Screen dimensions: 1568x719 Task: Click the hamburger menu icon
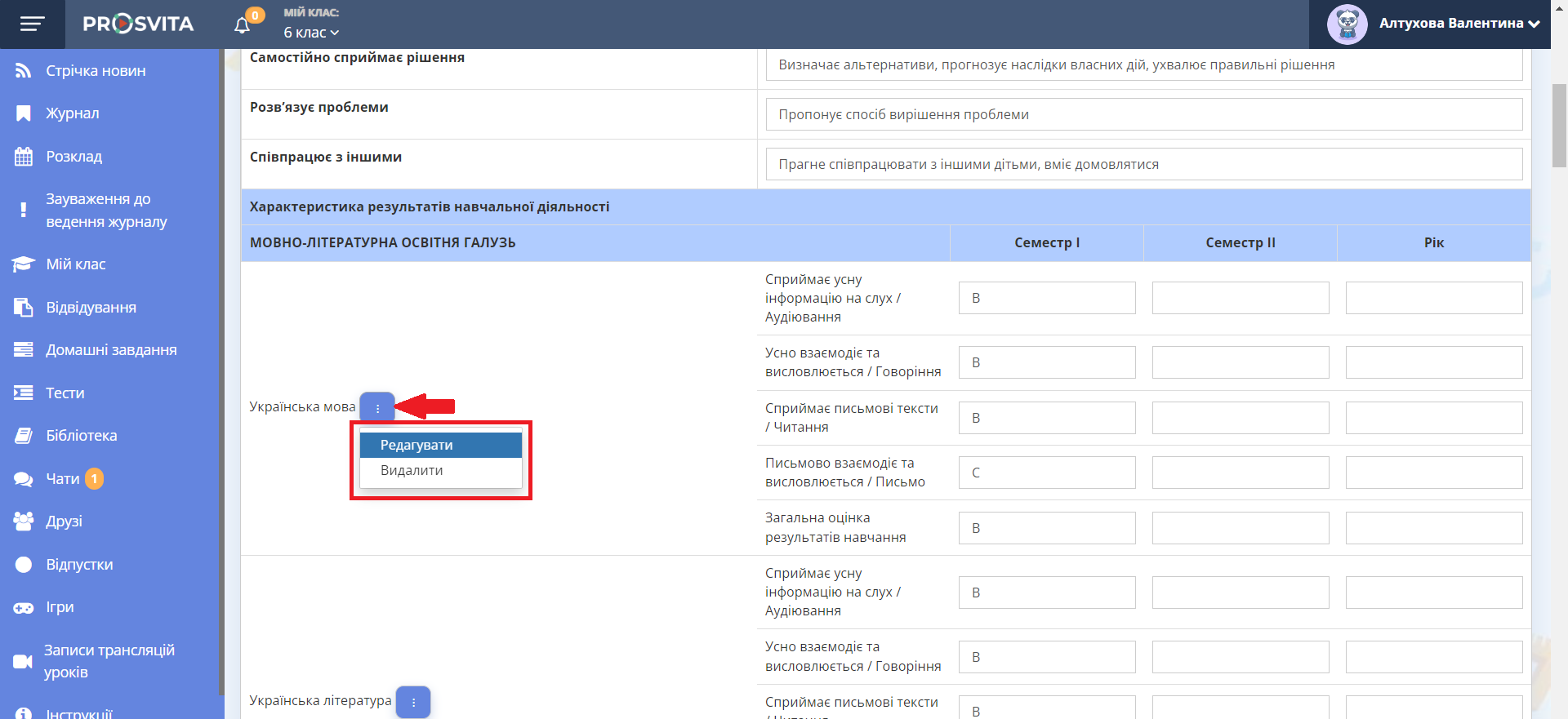click(x=32, y=24)
